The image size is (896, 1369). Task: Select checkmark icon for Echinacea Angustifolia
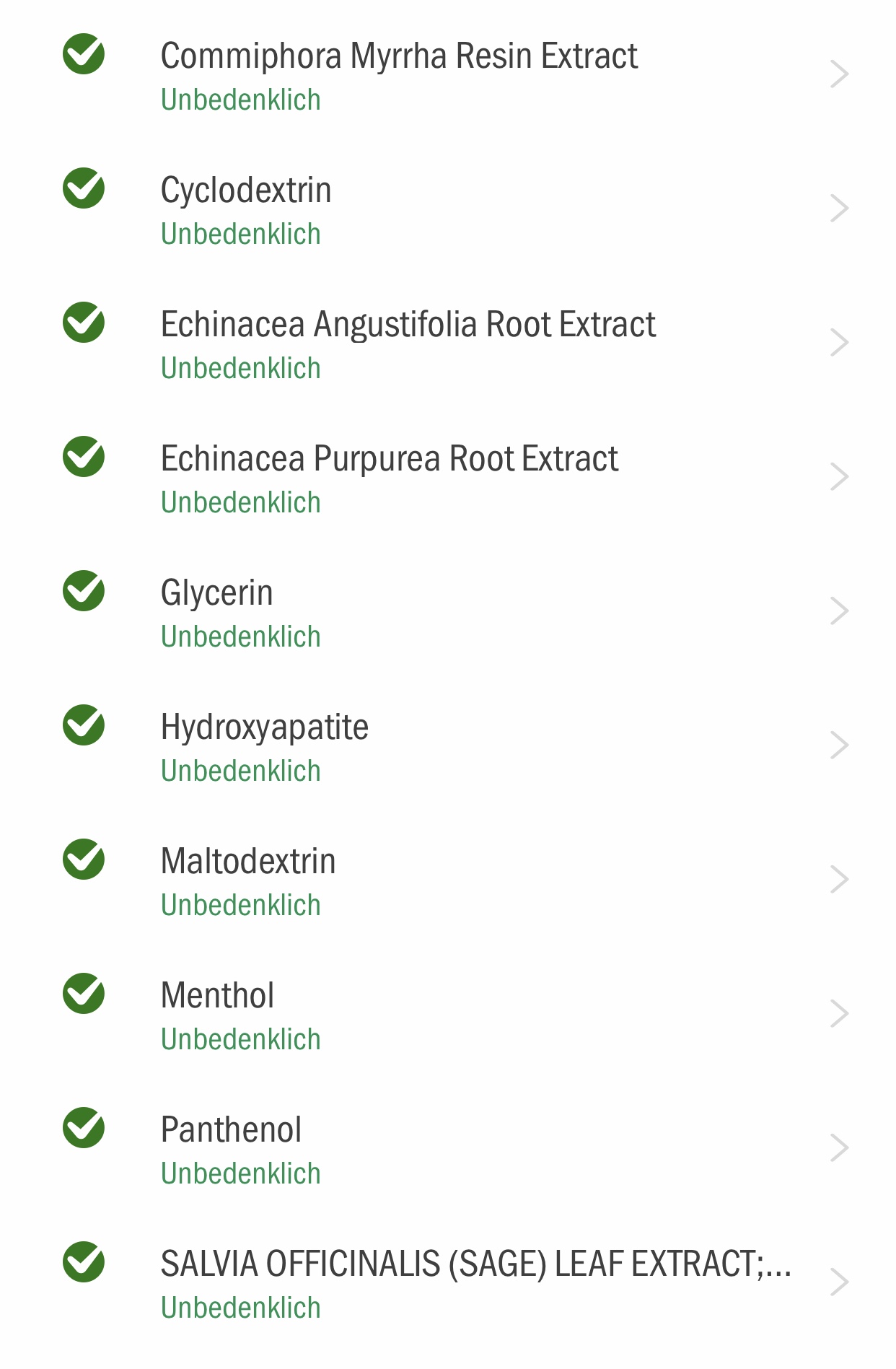pyautogui.click(x=84, y=323)
